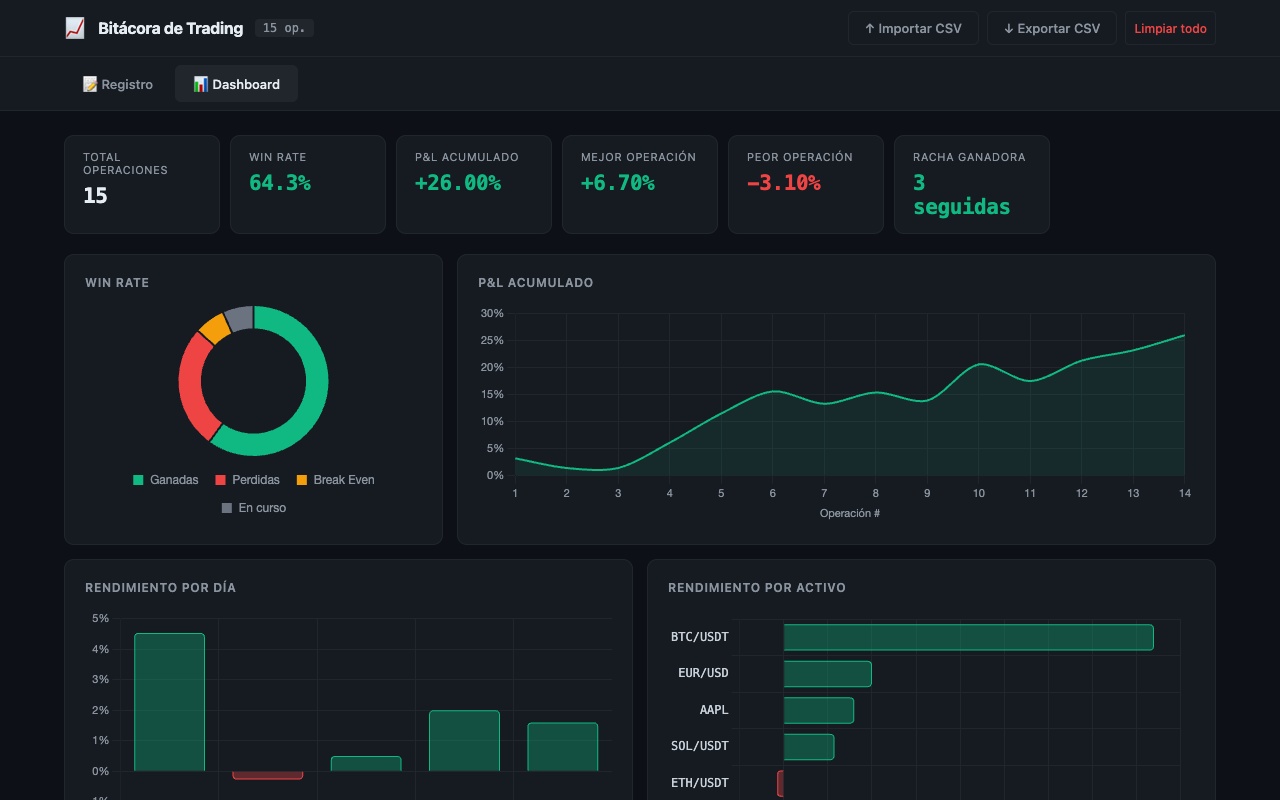The image size is (1280, 800).
Task: Click the BTC/USDT bar in Rendimiento por Activo
Action: 968,637
